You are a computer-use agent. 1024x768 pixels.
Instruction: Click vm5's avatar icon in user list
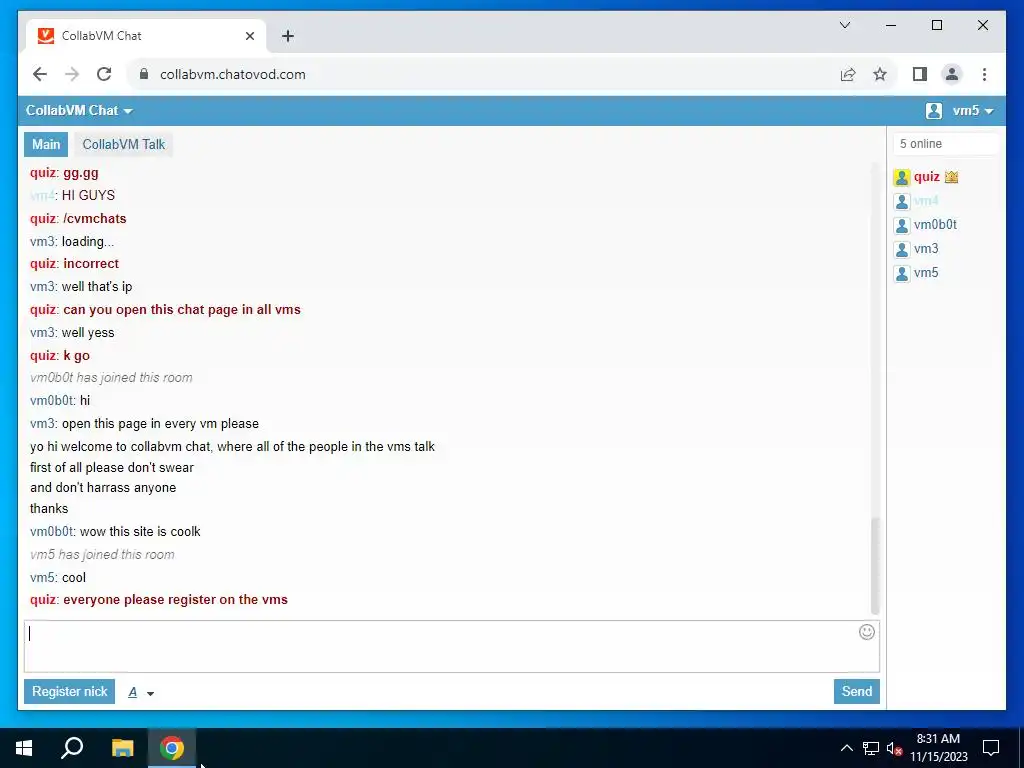pyautogui.click(x=902, y=273)
